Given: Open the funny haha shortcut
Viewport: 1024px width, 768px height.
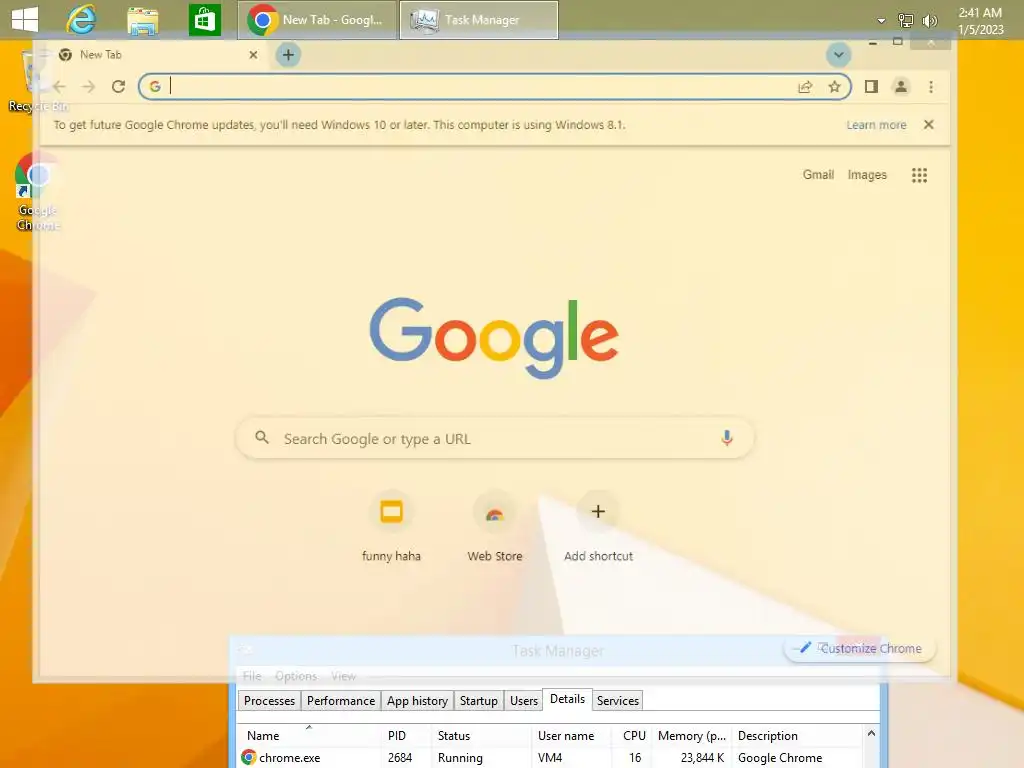Looking at the screenshot, I should (x=391, y=528).
